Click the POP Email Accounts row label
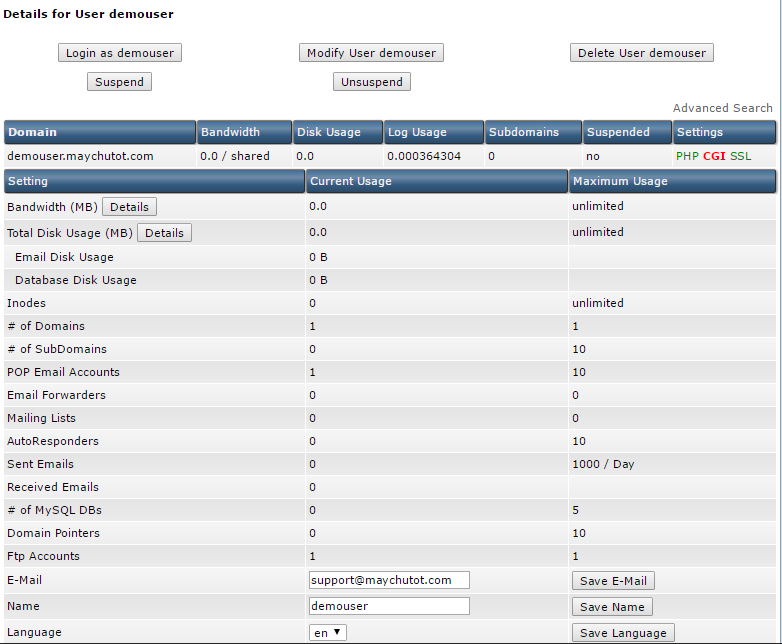782x644 pixels. tap(63, 372)
